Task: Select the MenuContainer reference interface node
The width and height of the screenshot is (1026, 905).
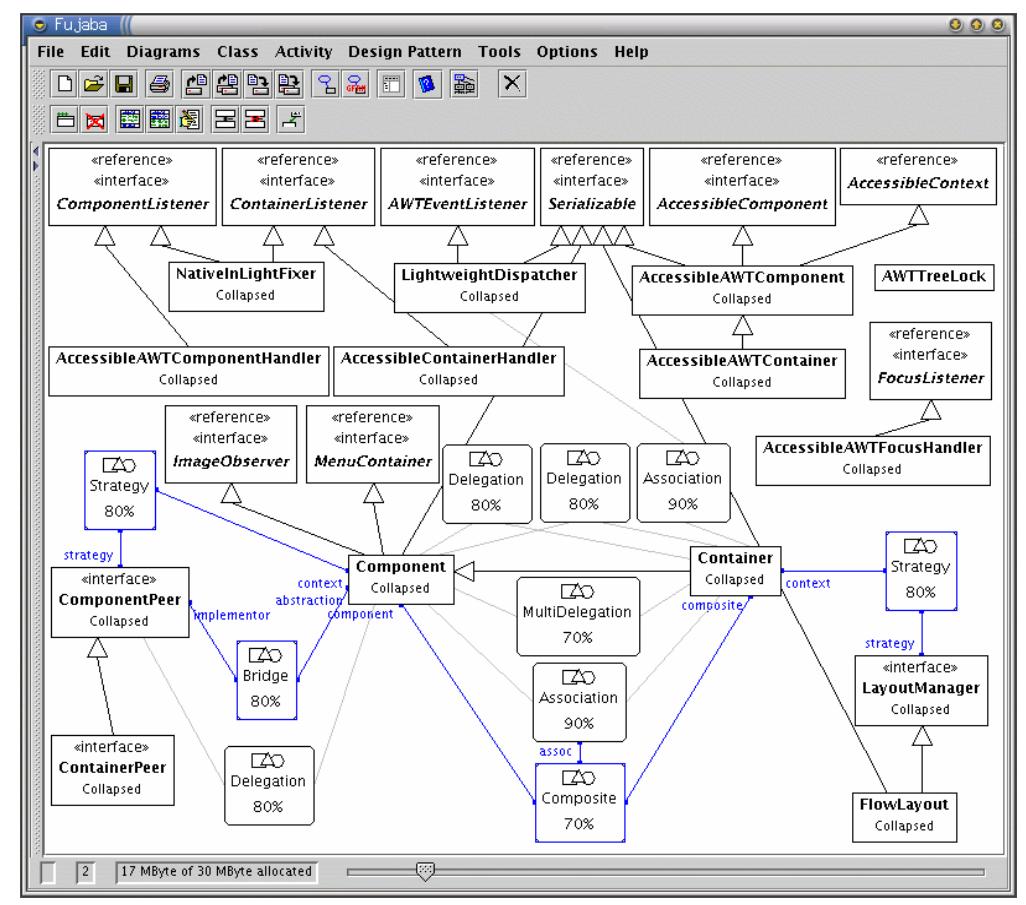Action: 373,444
